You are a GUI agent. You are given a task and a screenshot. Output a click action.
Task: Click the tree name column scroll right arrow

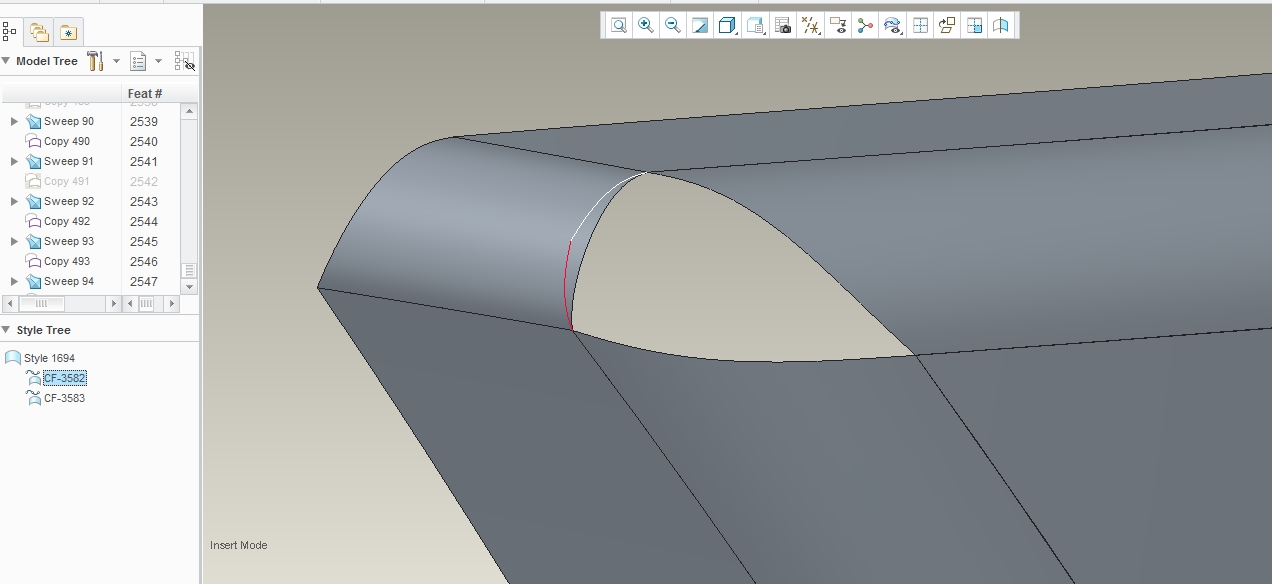click(113, 304)
